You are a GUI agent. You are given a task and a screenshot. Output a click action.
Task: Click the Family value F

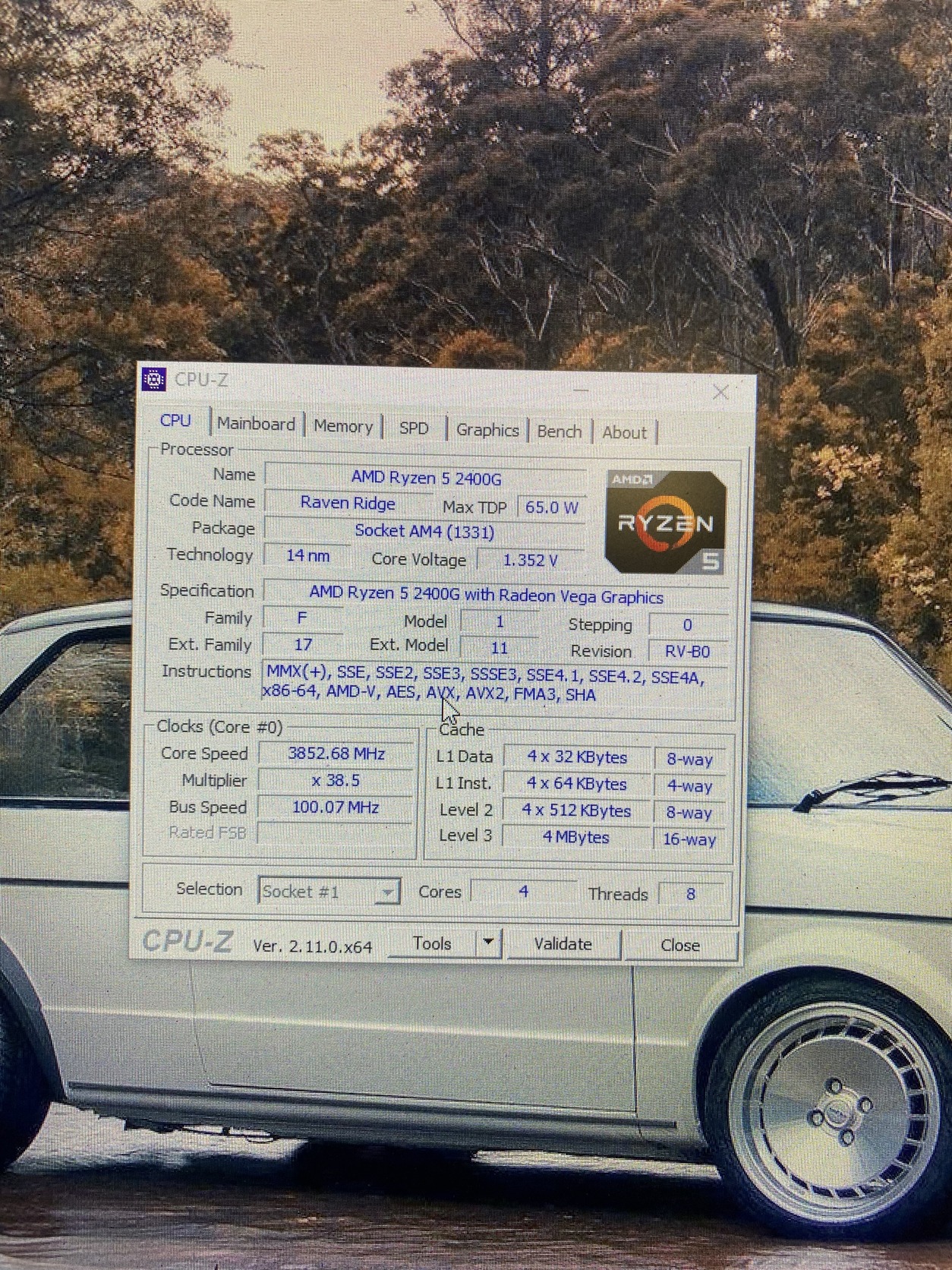[x=301, y=618]
